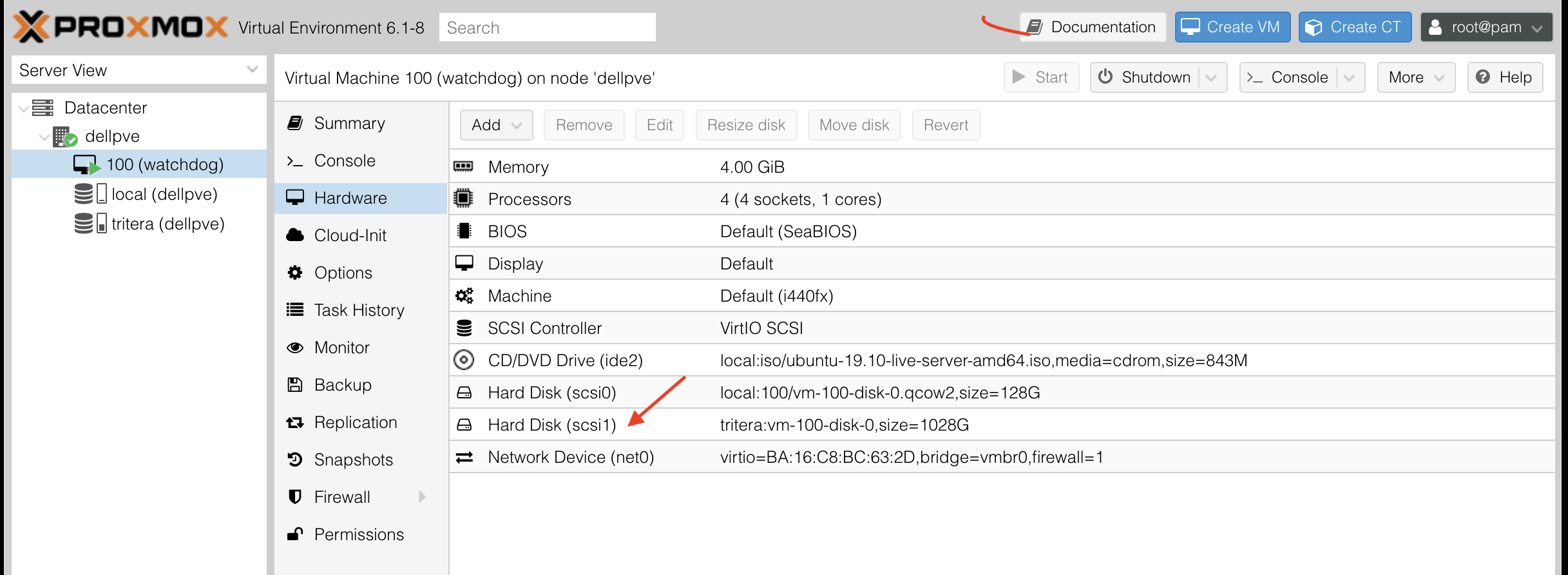Open the Cloud-Init section
Viewport: 1568px width, 575px height.
tap(350, 235)
